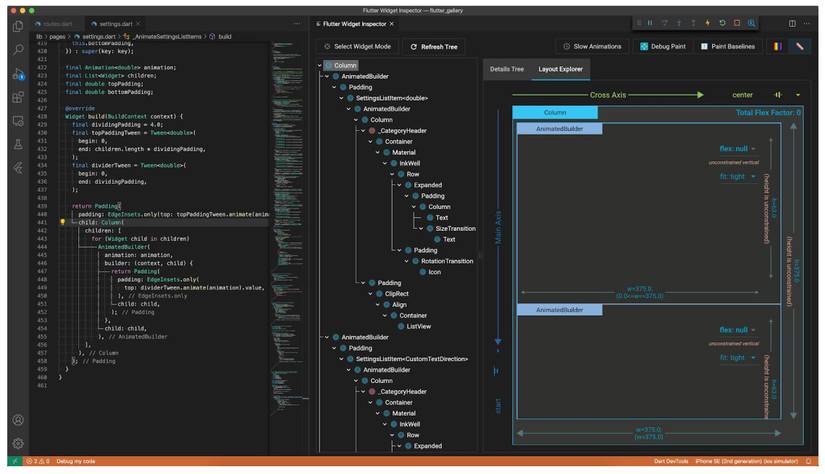Click the hot reload lightning bolt icon
Screen dimensions: 825x474
pyautogui.click(x=708, y=23)
